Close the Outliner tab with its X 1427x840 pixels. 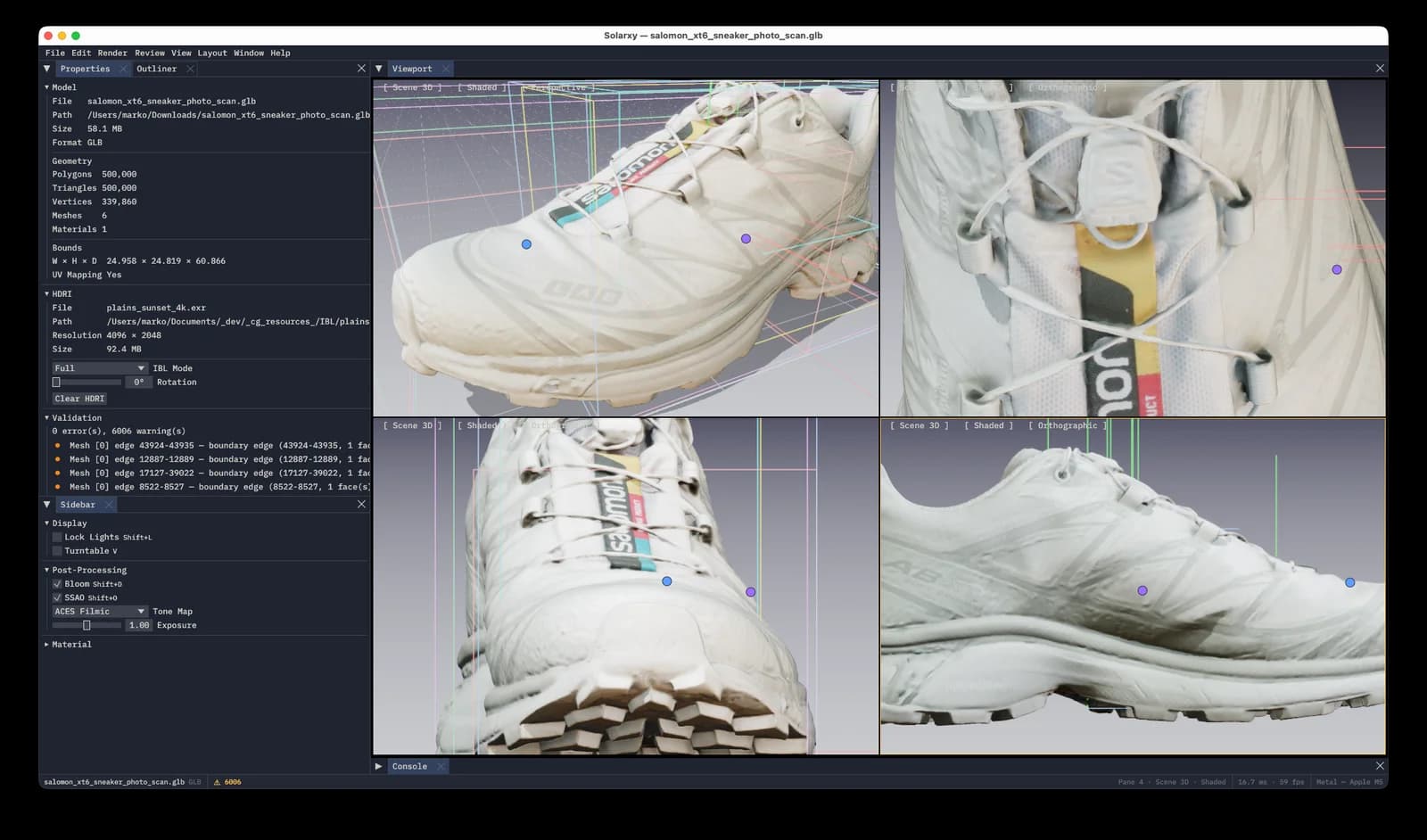[190, 69]
